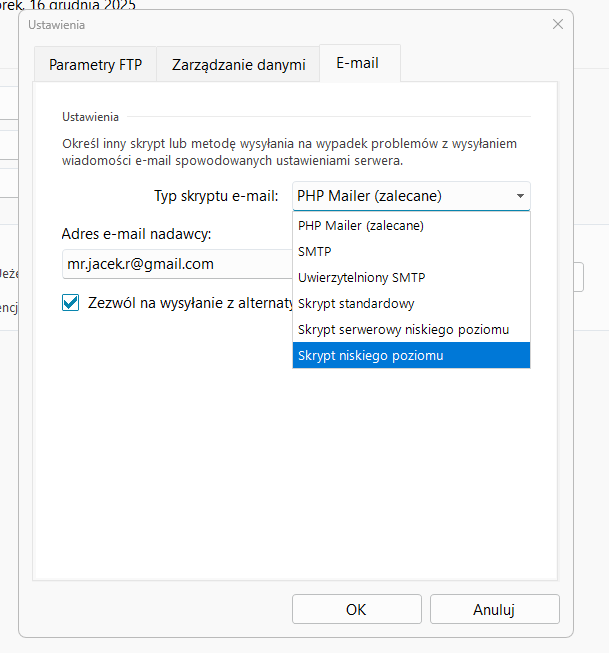Screen dimensions: 609x653
Task: Collapse the Typ skryptu e-mail combo box
Action: tap(520, 196)
